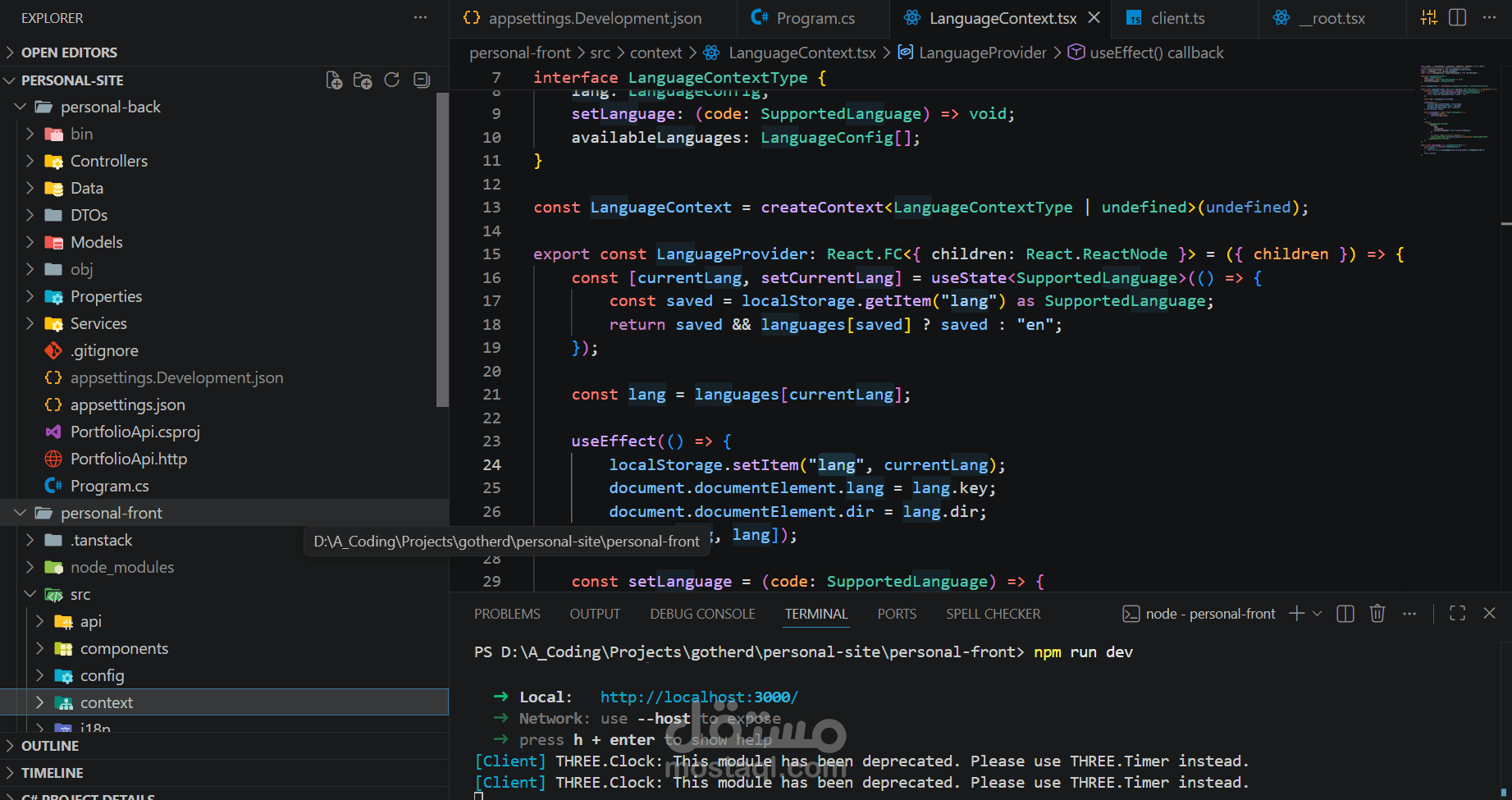Maximize the panel size
Viewport: 1512px width, 800px height.
[1458, 614]
